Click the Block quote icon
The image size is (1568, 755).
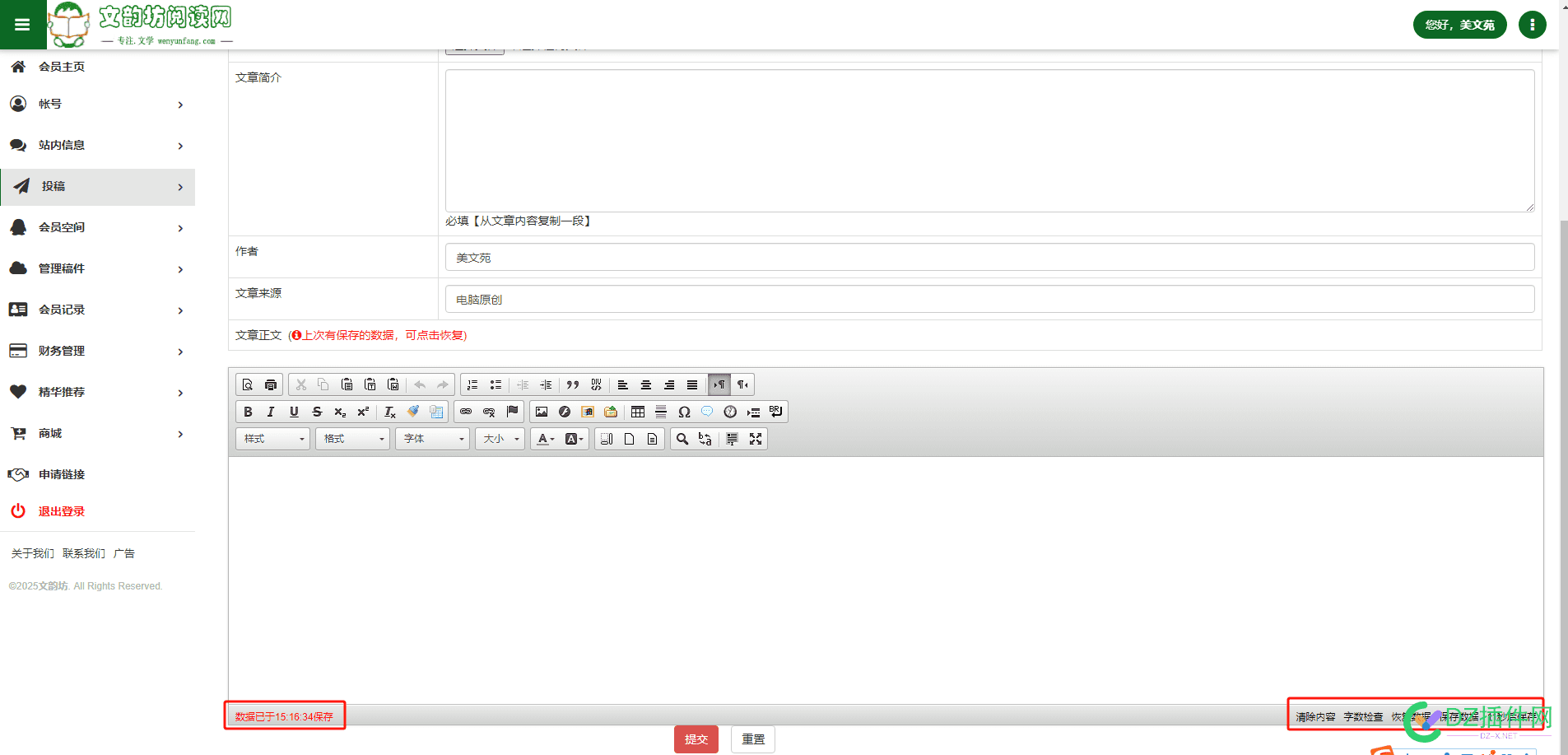tap(573, 384)
